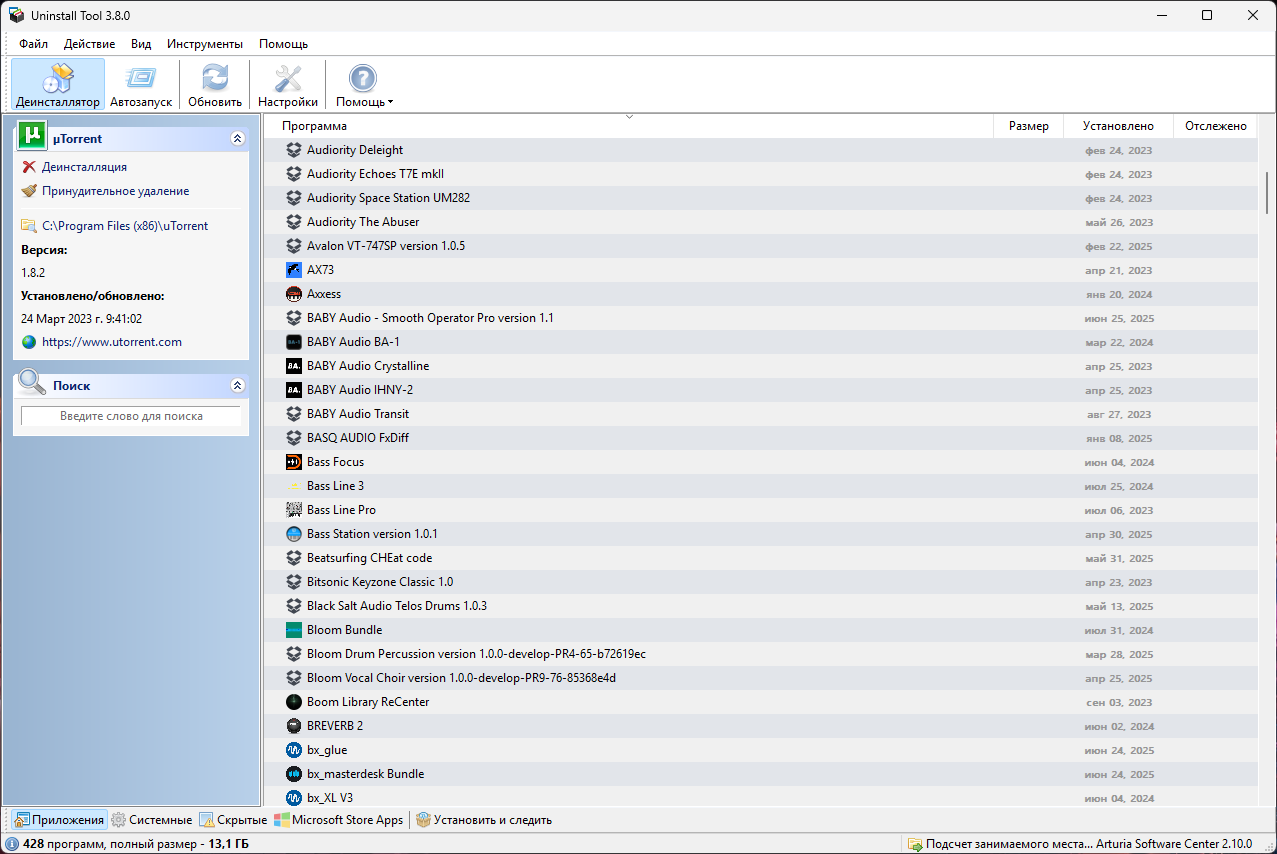Click the Обновить toolbar button

(215, 85)
